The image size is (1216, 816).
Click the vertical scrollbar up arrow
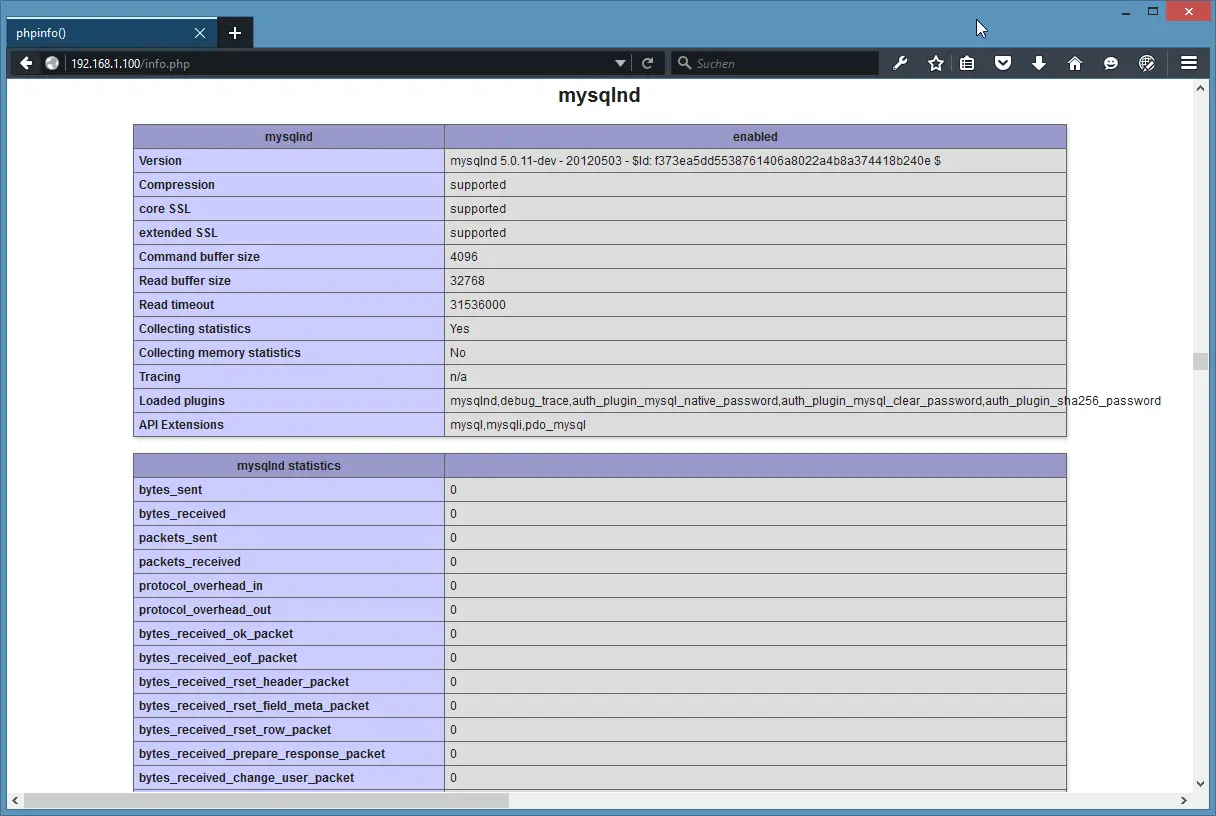pyautogui.click(x=1200, y=89)
